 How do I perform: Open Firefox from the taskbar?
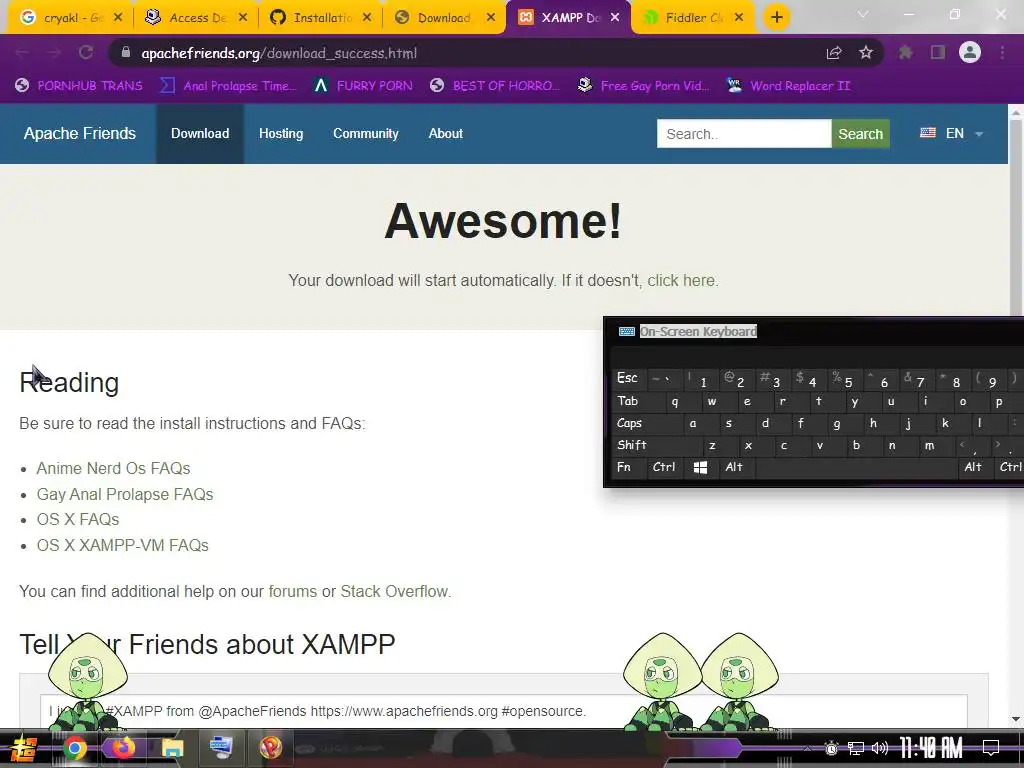[123, 748]
